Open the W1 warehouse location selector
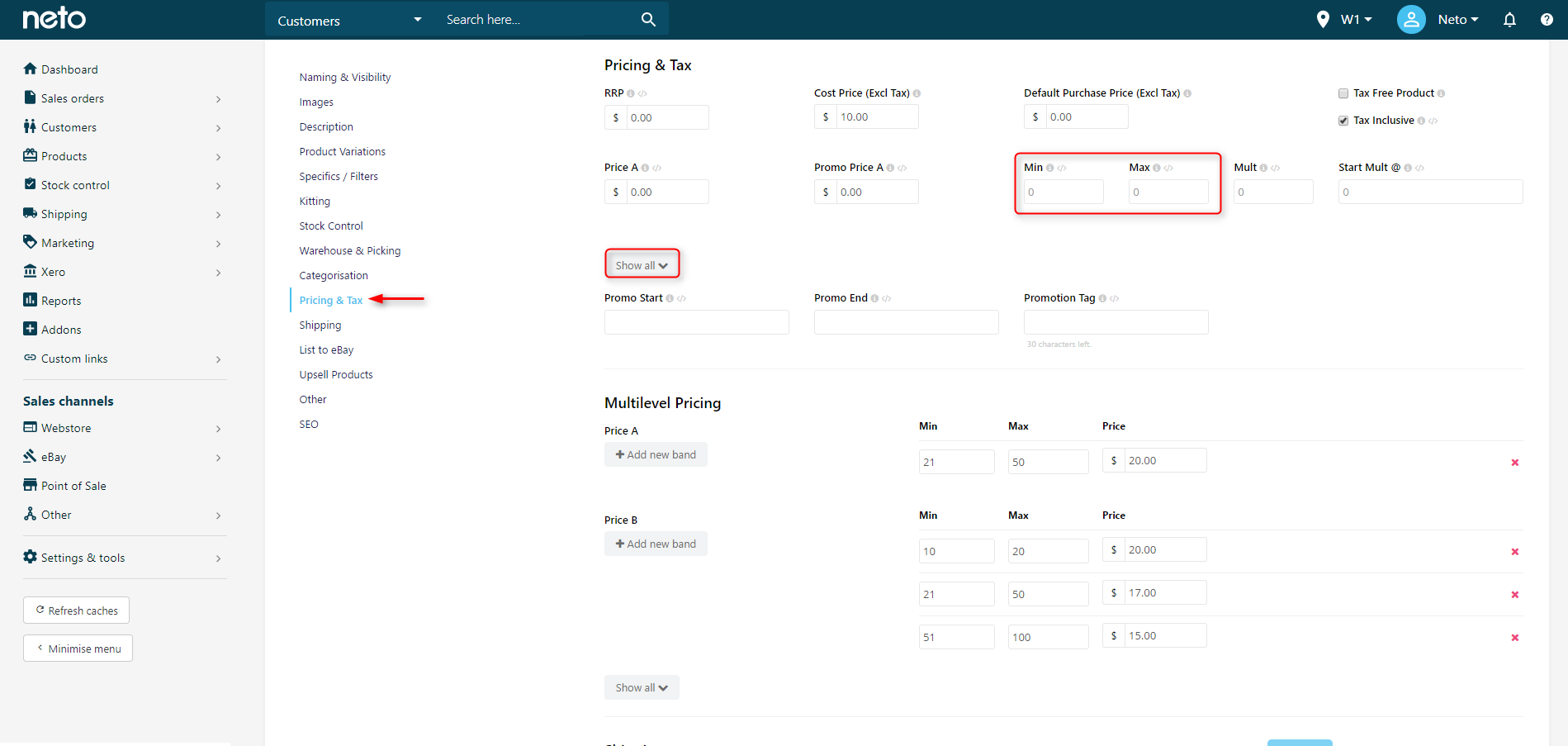Image resolution: width=1568 pixels, height=746 pixels. coord(1344,20)
